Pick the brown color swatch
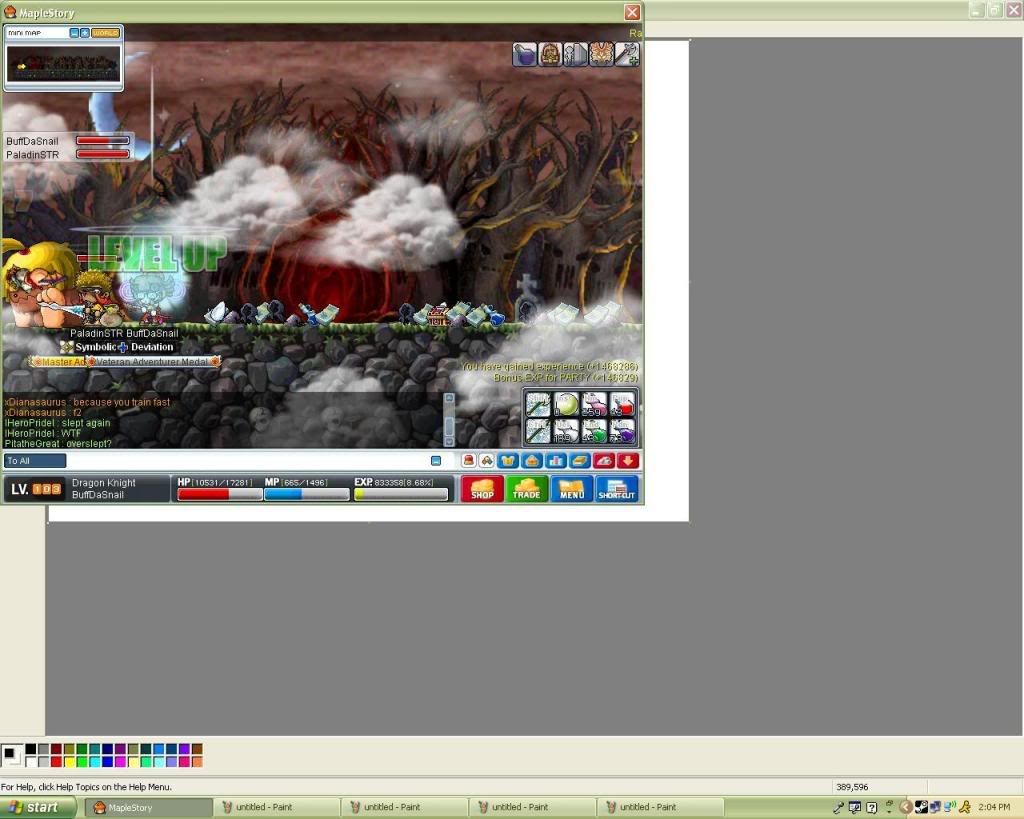Viewport: 1024px width, 819px height. click(197, 749)
